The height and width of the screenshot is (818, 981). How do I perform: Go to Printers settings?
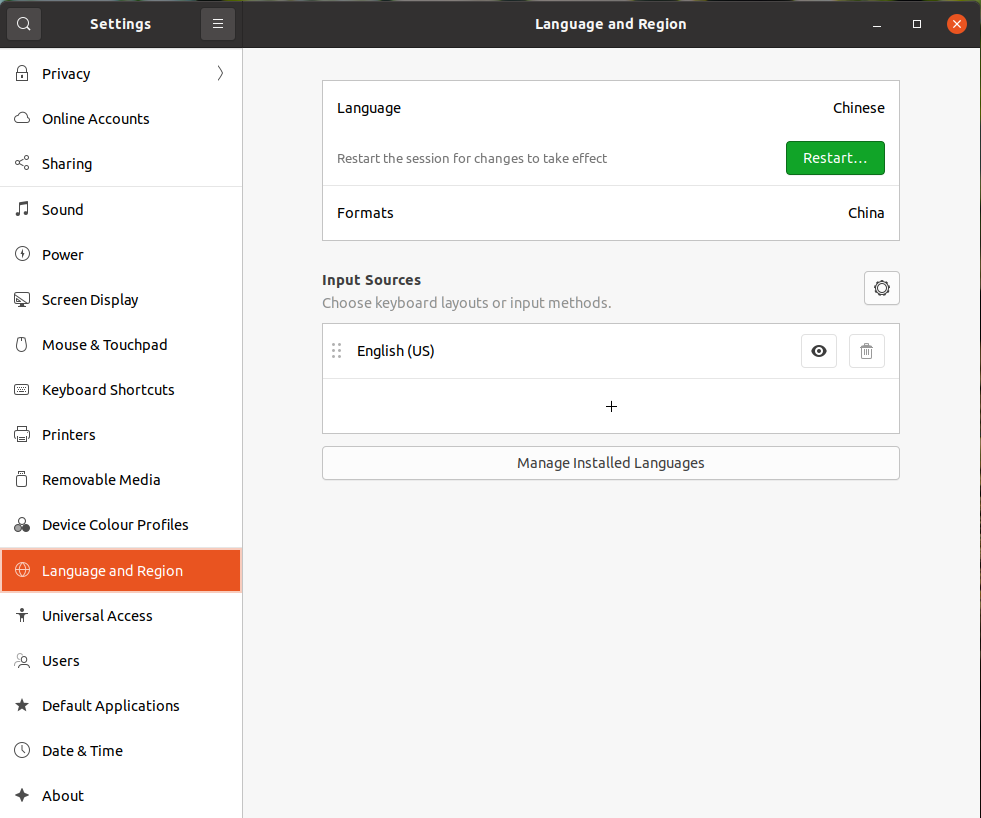point(121,434)
